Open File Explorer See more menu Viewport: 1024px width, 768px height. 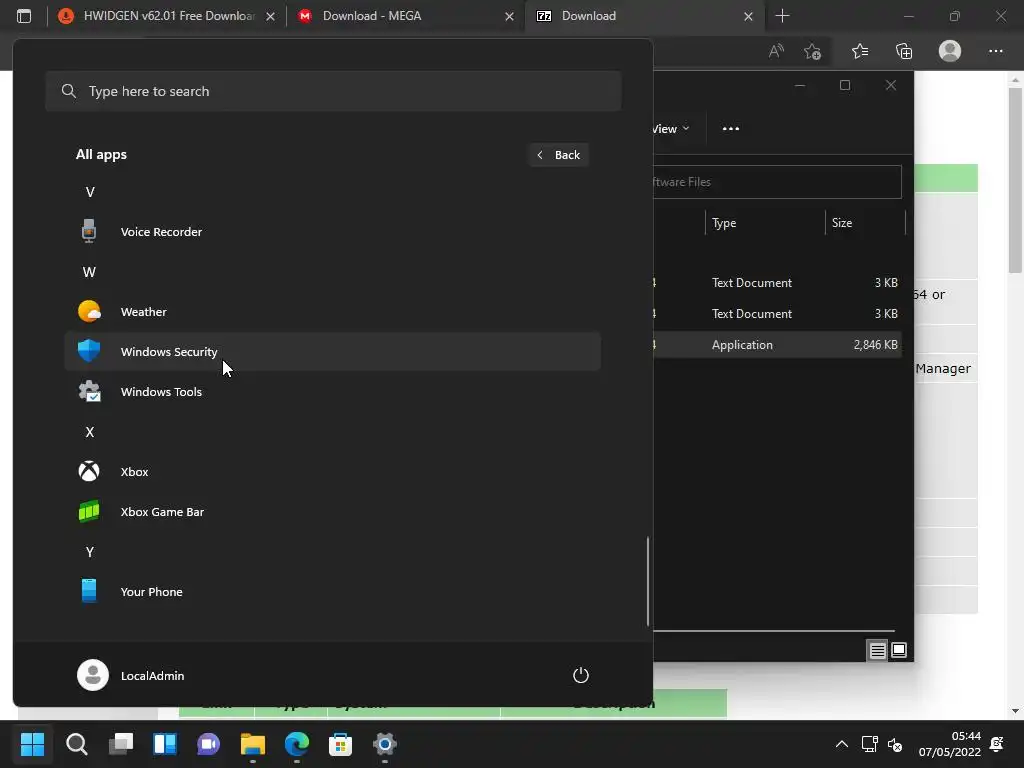pyautogui.click(x=731, y=129)
